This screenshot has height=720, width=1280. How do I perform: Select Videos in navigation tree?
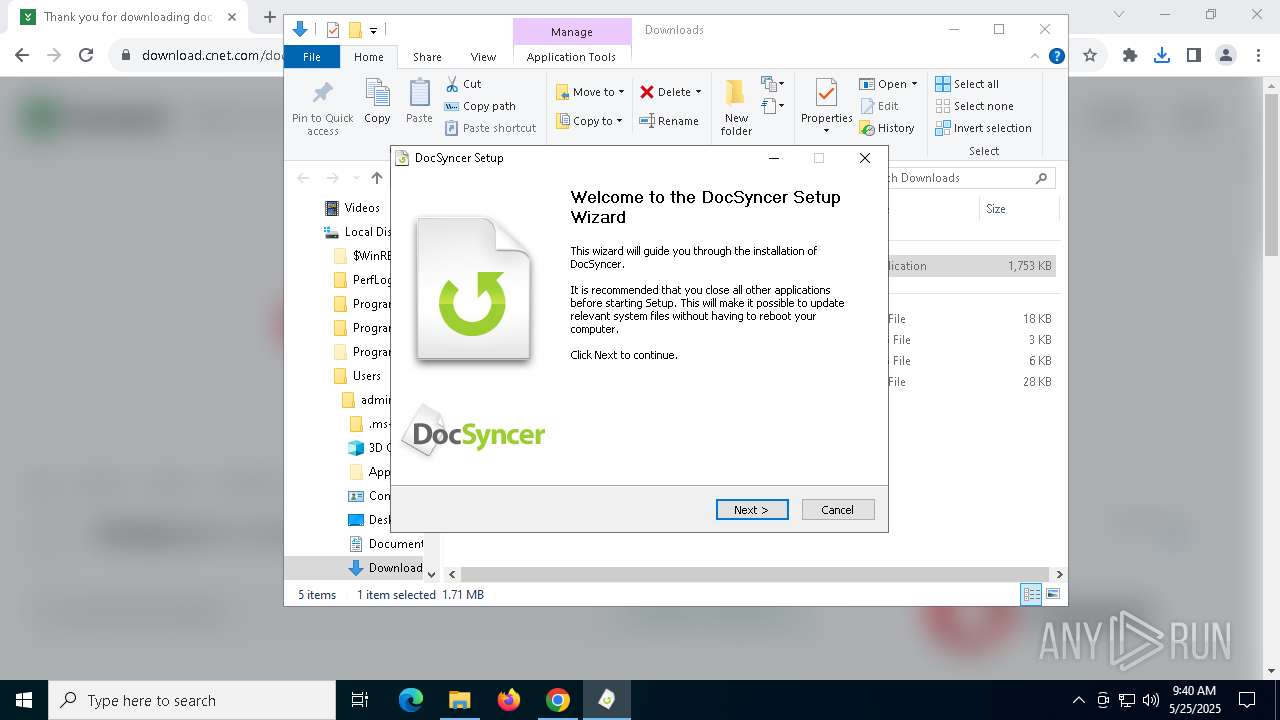[352, 208]
